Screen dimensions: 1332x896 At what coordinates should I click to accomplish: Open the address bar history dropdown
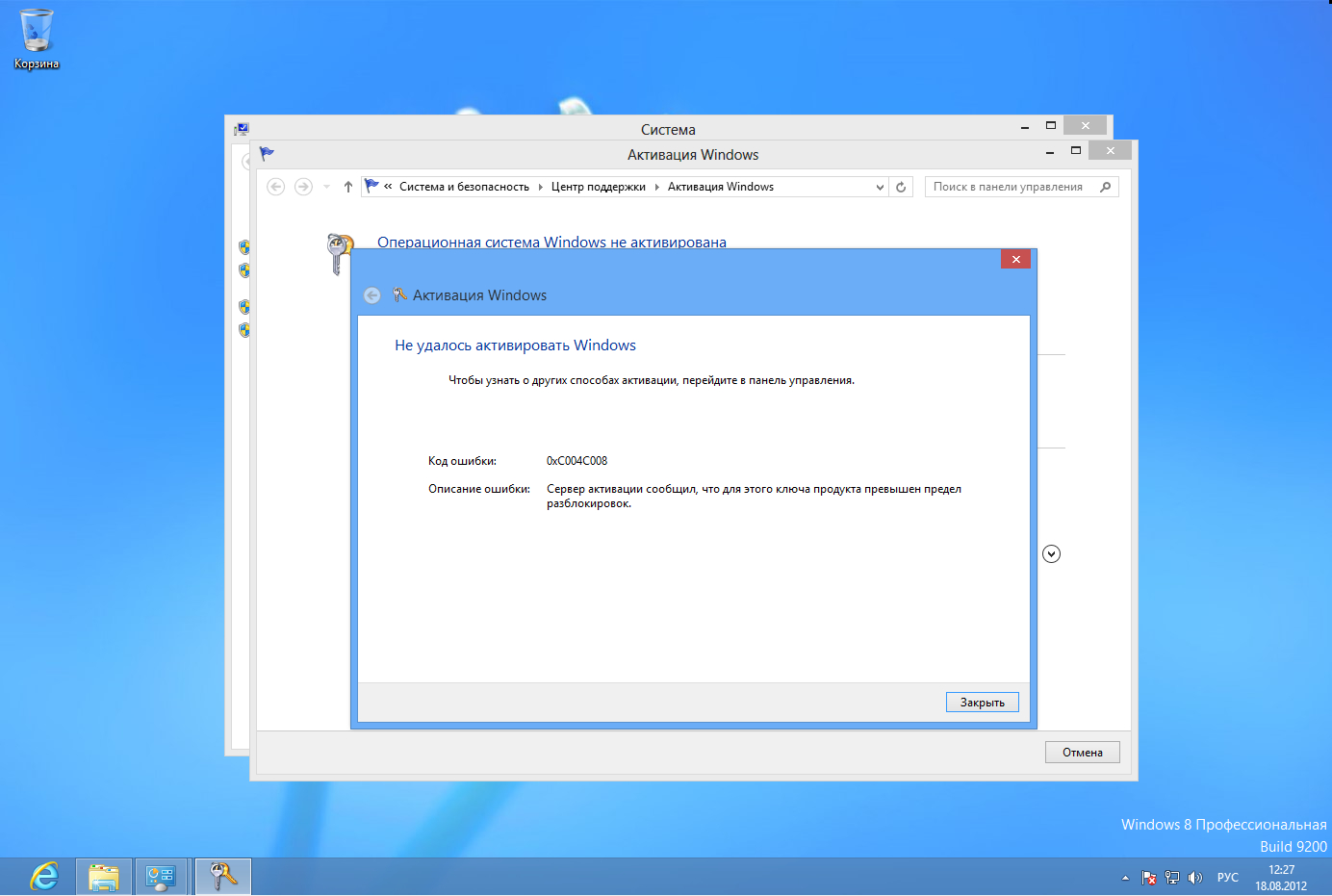click(880, 187)
